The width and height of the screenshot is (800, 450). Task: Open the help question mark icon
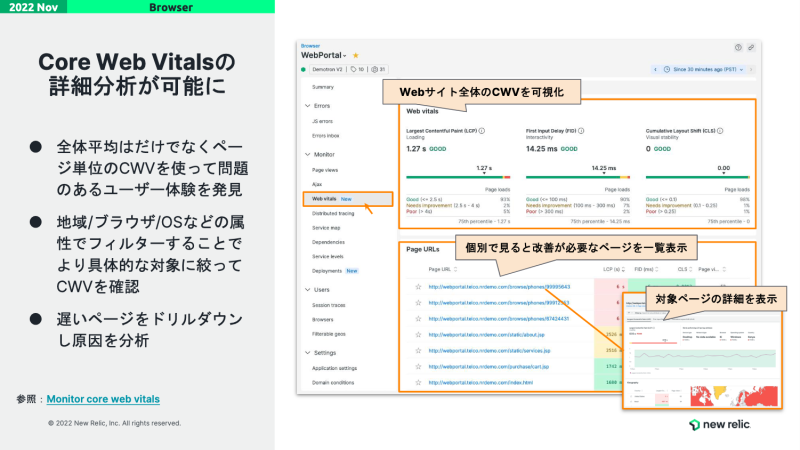tap(738, 47)
